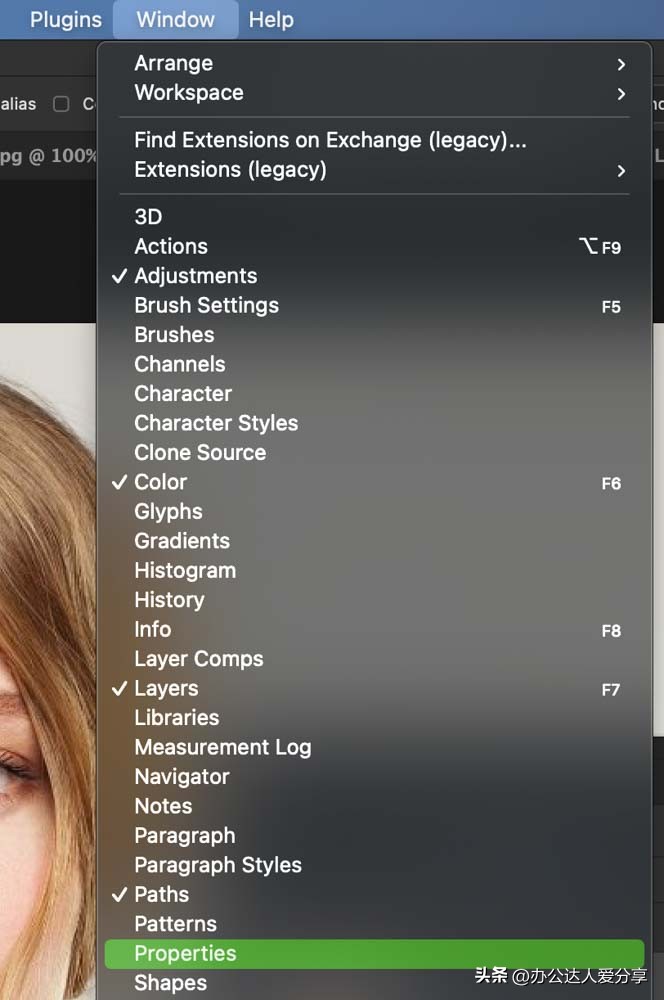Toggle the checked Color panel entry
Viewport: 664px width, 1000px height.
coord(374,482)
